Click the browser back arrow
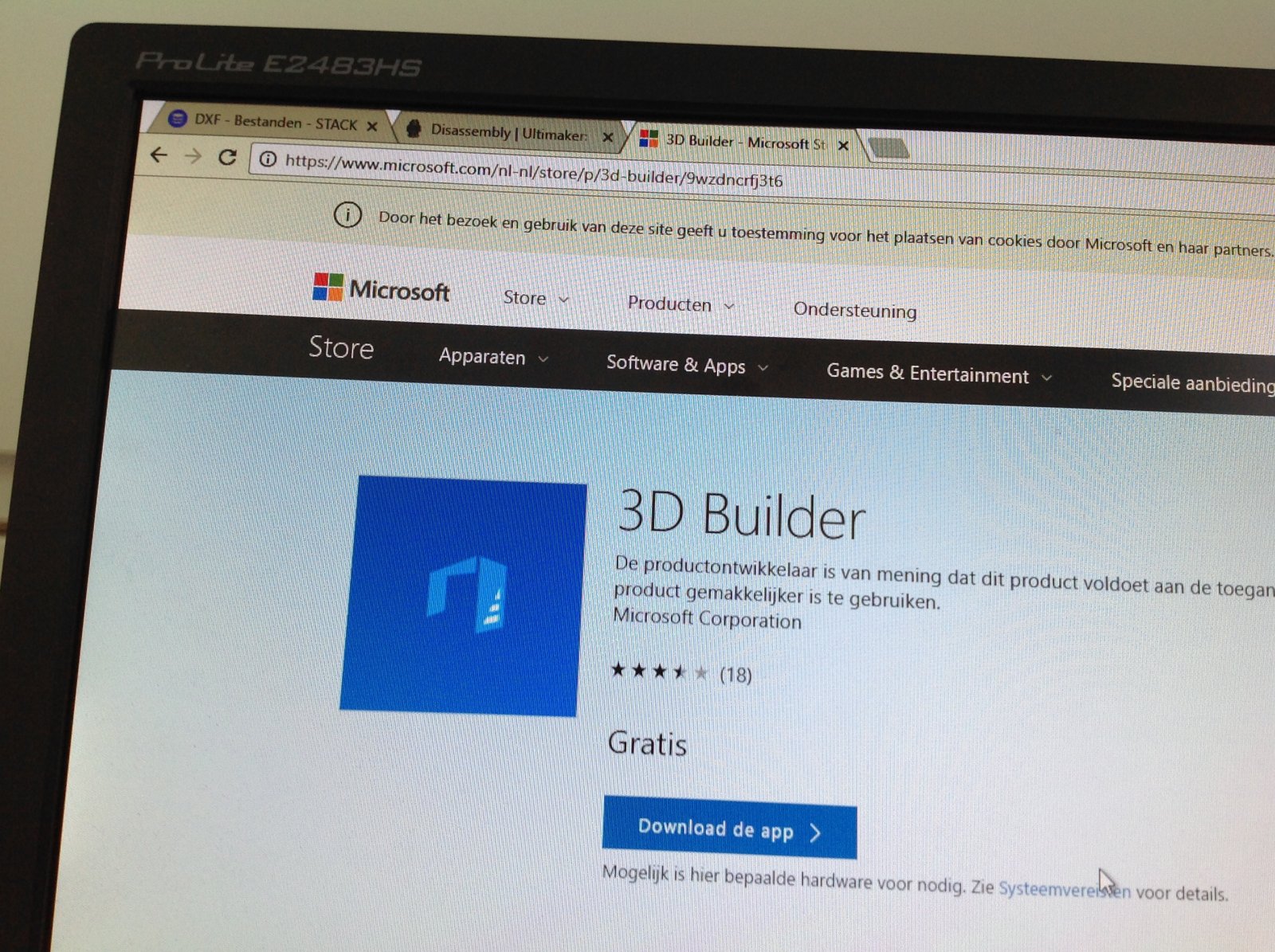The width and height of the screenshot is (1275, 952). 159,155
